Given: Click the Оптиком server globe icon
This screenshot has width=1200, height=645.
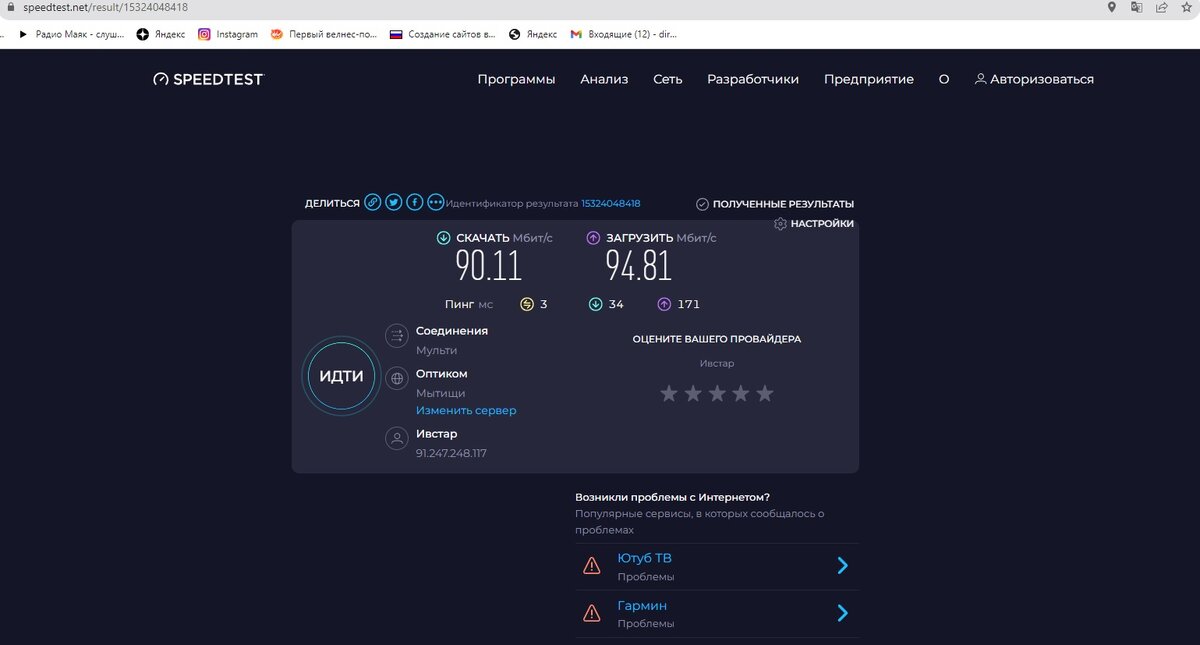Looking at the screenshot, I should coord(397,379).
